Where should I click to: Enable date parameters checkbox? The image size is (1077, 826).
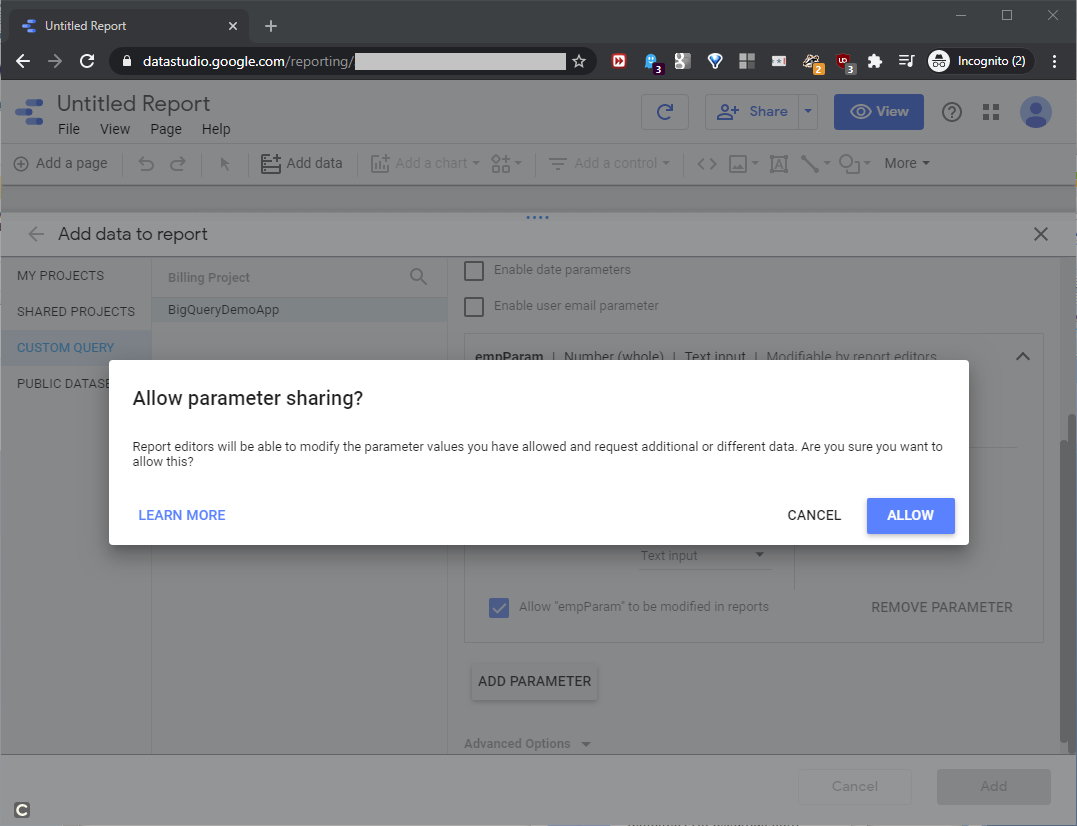[x=474, y=270]
